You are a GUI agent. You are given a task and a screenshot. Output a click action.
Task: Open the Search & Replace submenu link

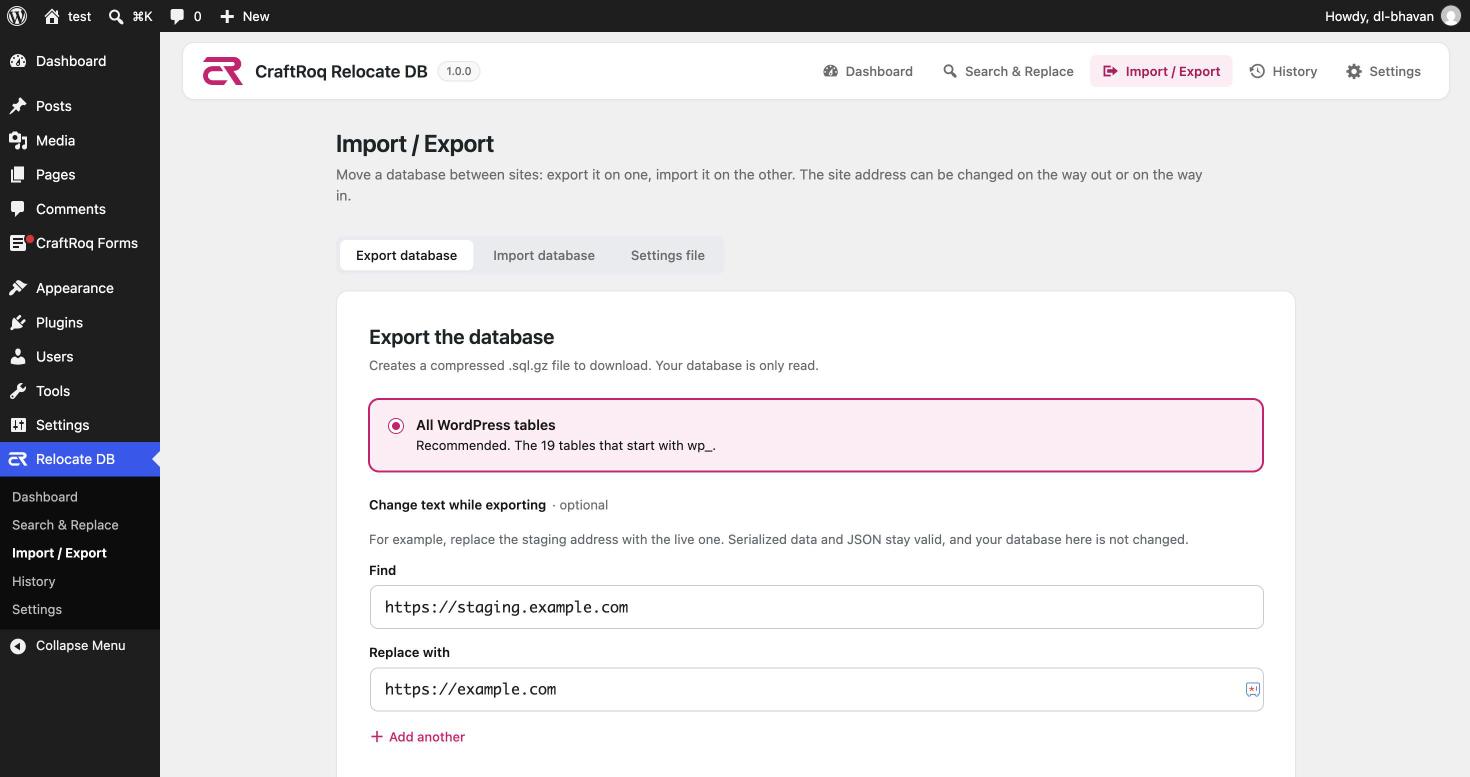65,525
